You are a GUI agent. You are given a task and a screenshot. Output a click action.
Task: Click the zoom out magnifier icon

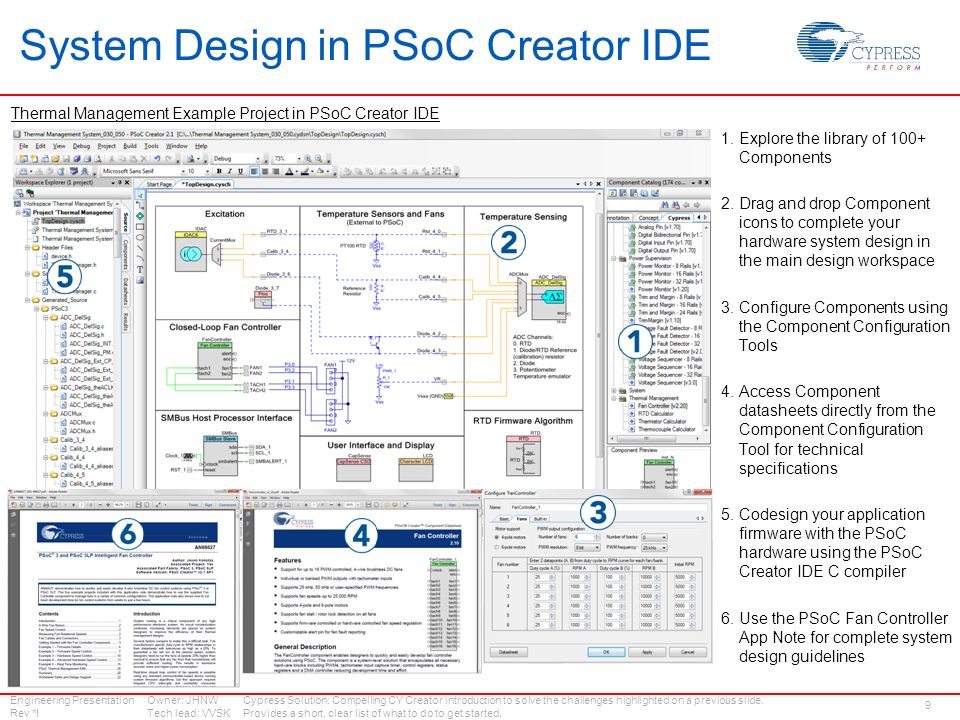click(318, 159)
